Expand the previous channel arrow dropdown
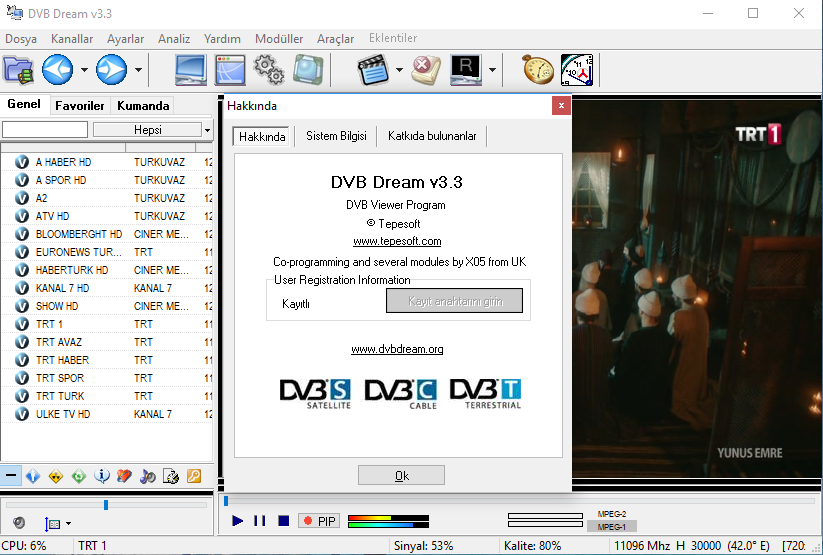 (84, 70)
